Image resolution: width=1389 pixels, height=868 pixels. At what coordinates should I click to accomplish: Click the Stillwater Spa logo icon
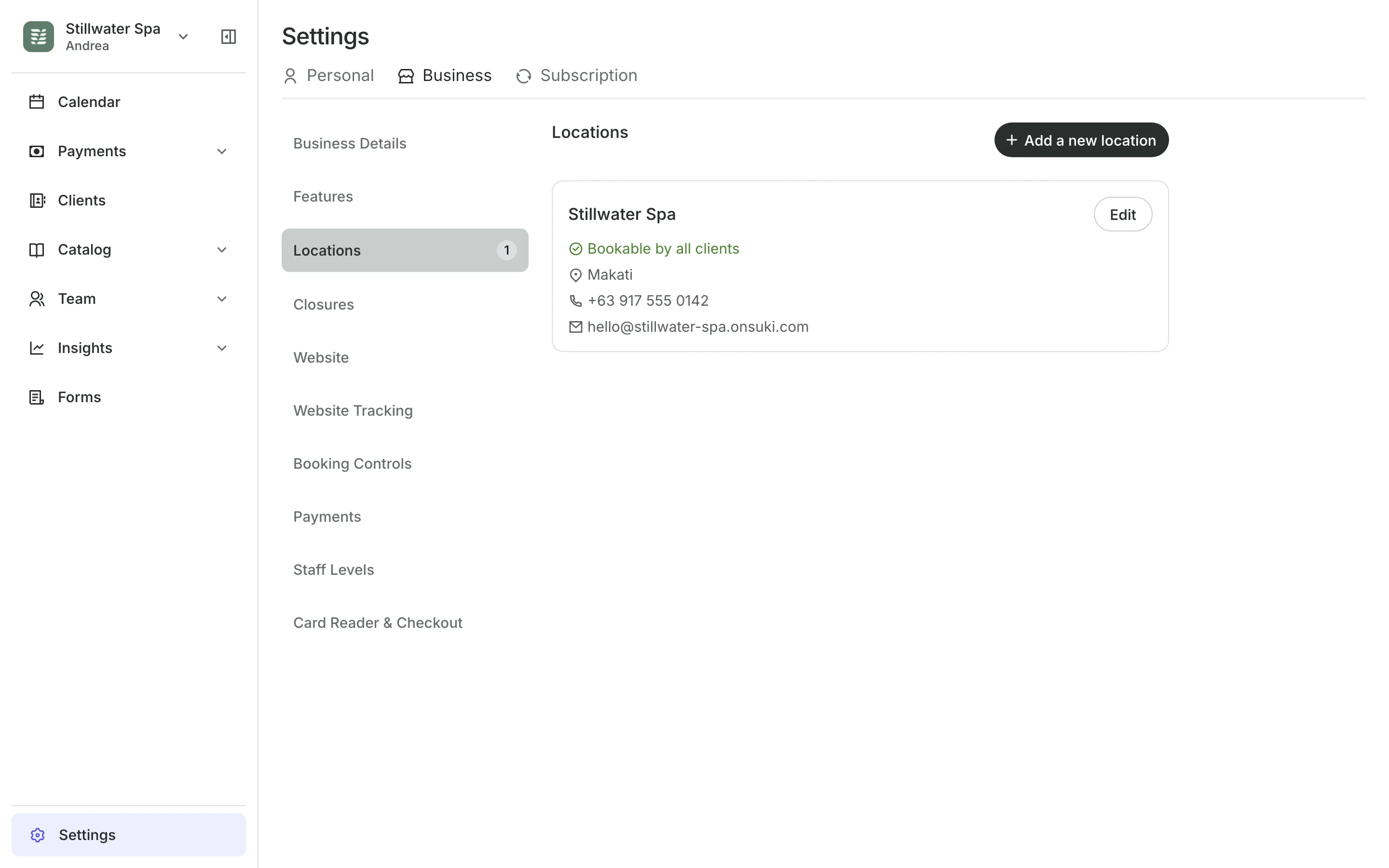coord(39,37)
